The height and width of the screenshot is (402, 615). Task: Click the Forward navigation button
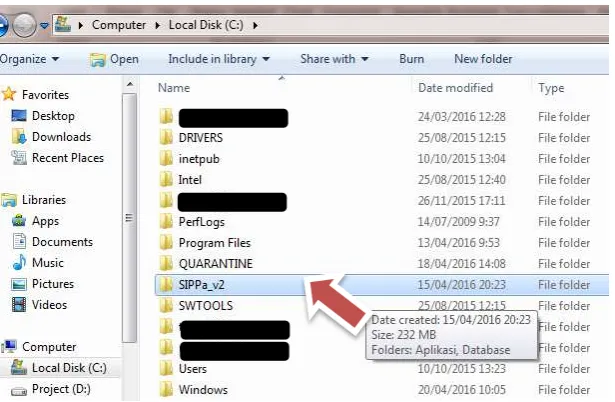(24, 25)
